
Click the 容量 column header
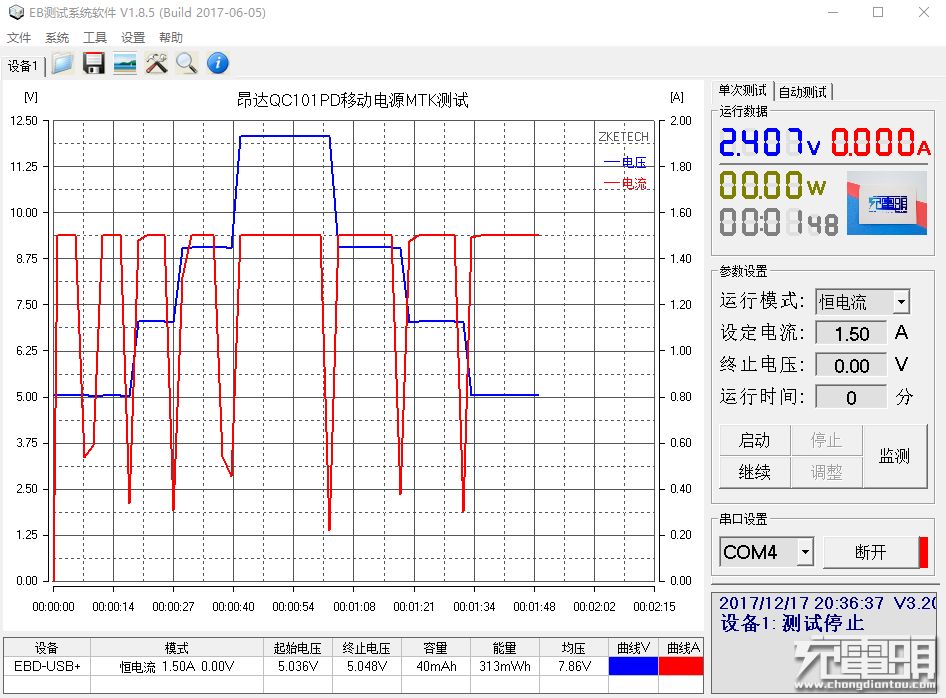point(436,648)
